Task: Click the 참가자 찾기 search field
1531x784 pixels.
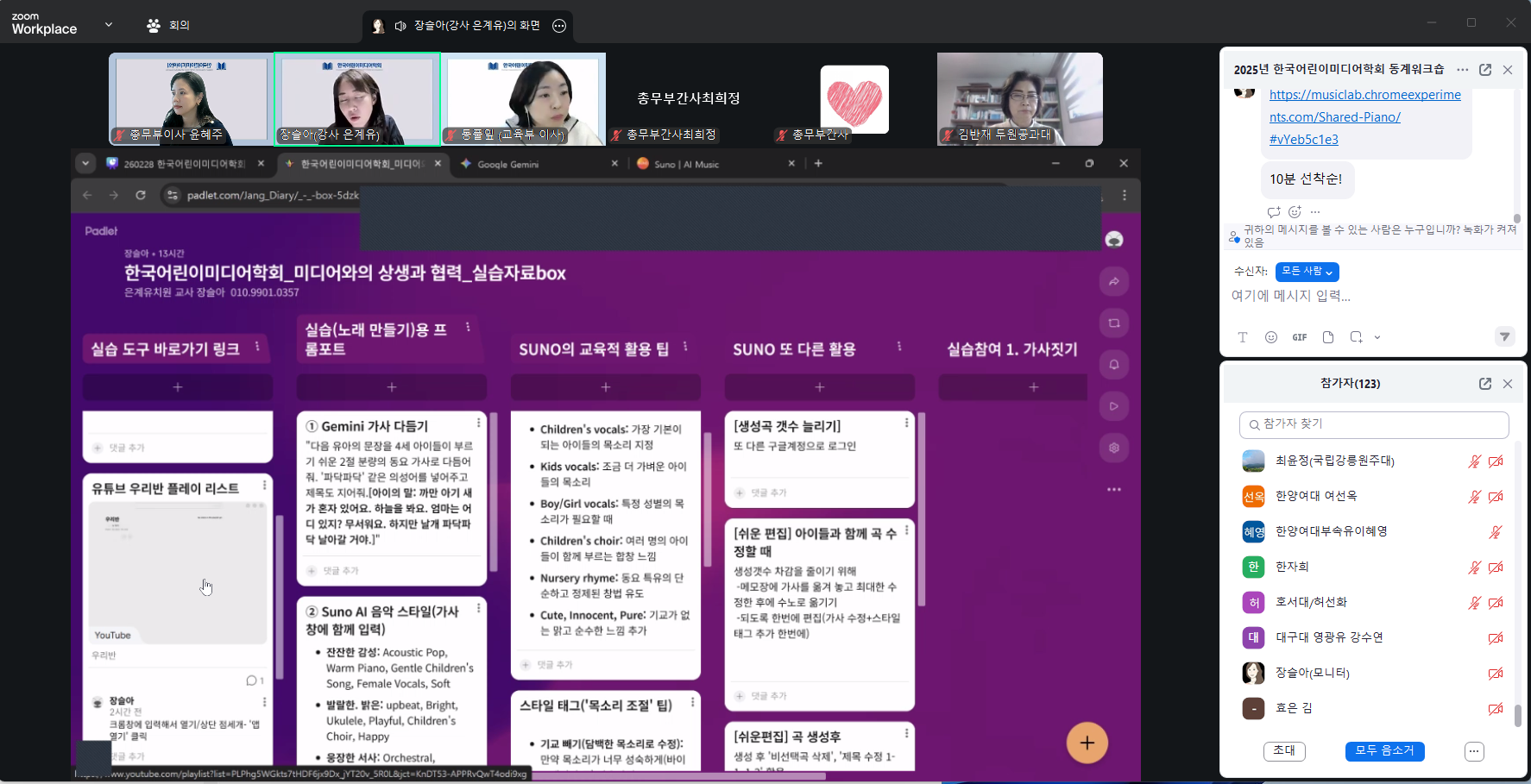Action: (1374, 424)
